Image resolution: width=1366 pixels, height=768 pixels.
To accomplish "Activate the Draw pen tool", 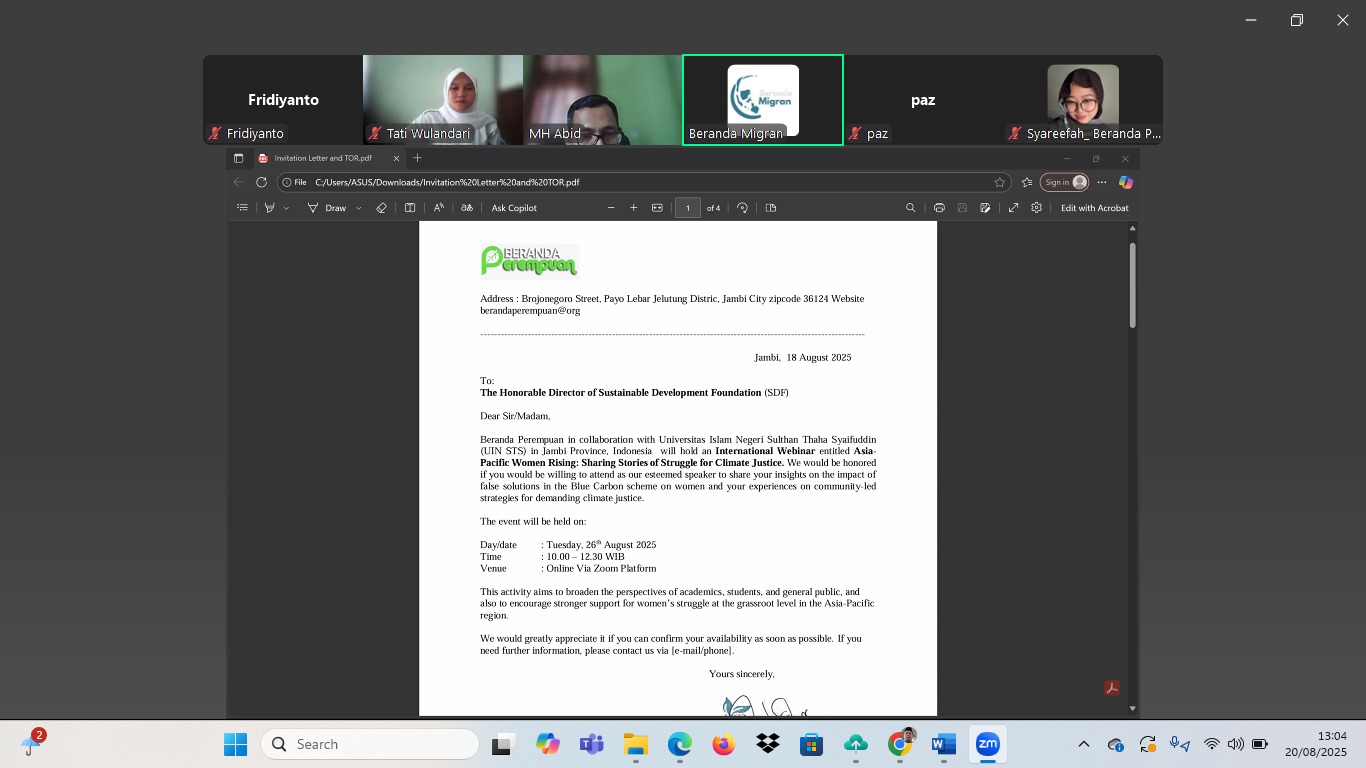I will [x=326, y=208].
